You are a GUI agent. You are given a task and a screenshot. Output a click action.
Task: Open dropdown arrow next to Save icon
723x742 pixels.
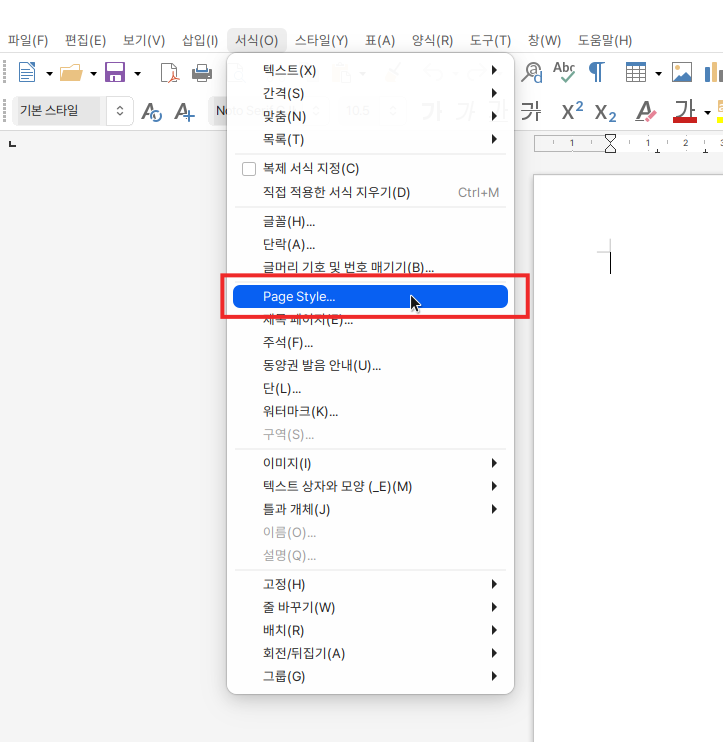(137, 73)
